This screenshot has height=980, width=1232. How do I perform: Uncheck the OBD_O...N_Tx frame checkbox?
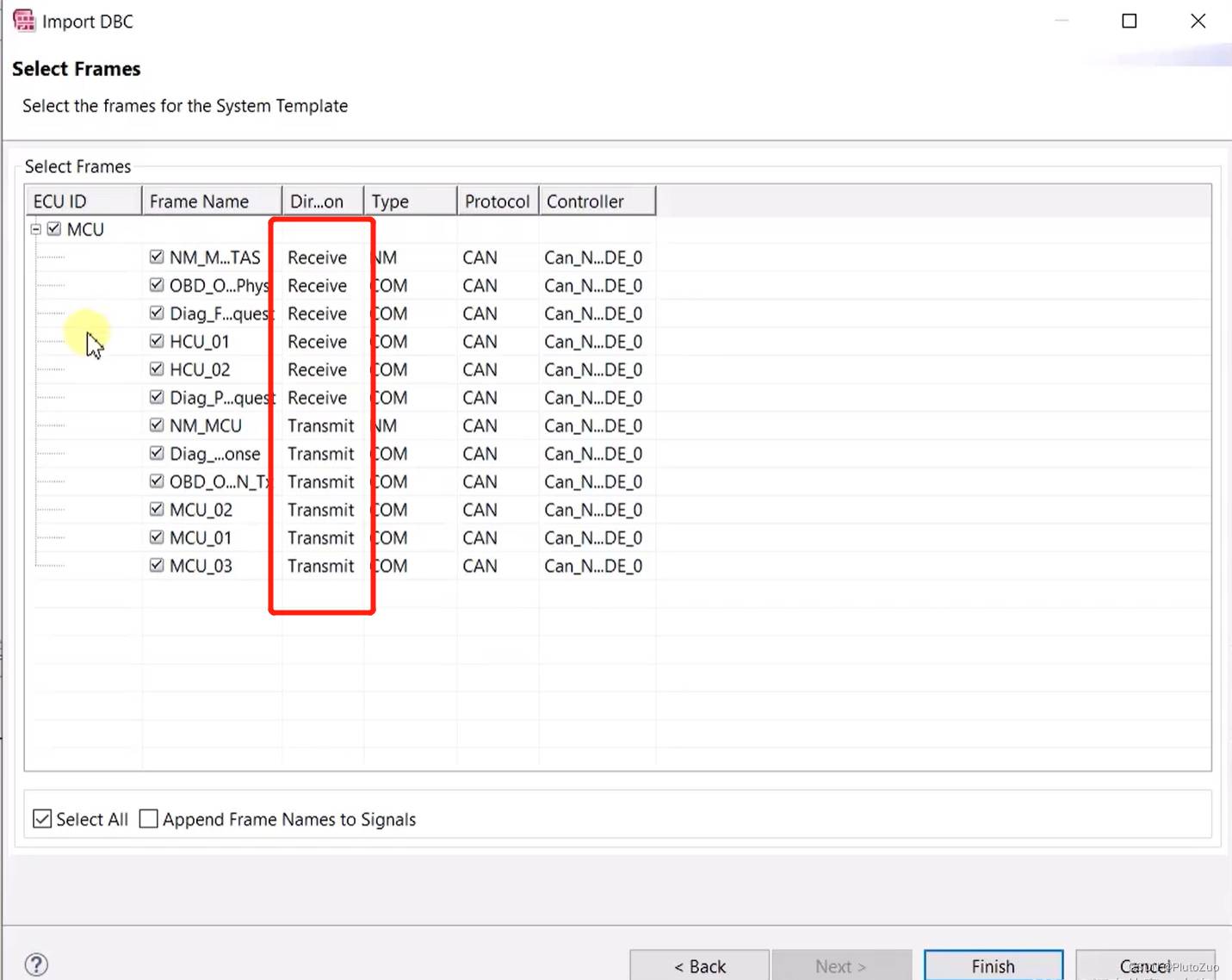pyautogui.click(x=157, y=481)
